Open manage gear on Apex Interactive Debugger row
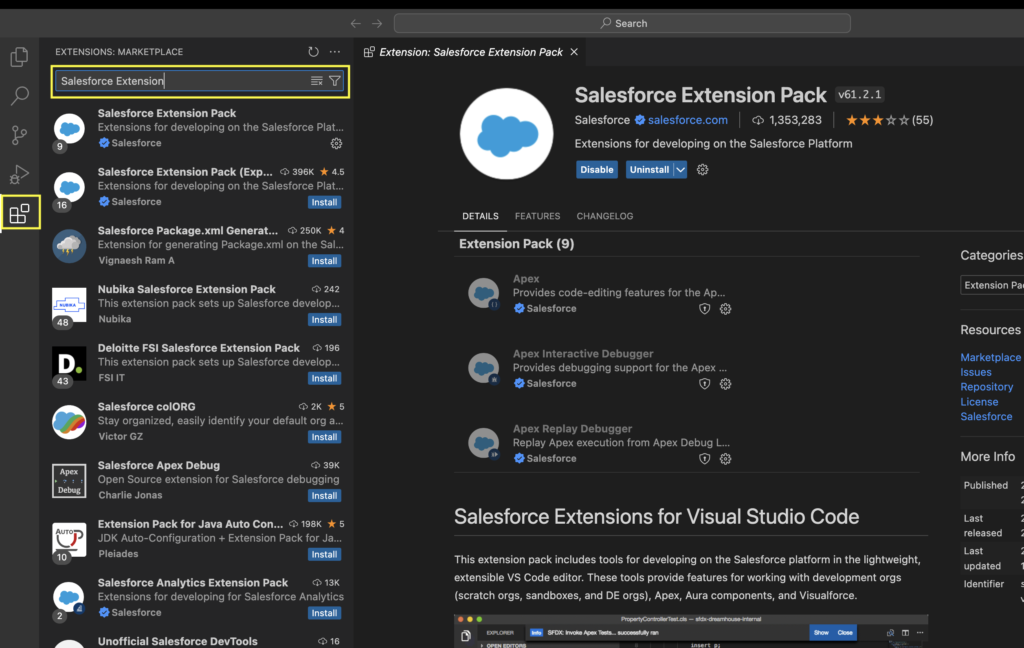 [726, 384]
